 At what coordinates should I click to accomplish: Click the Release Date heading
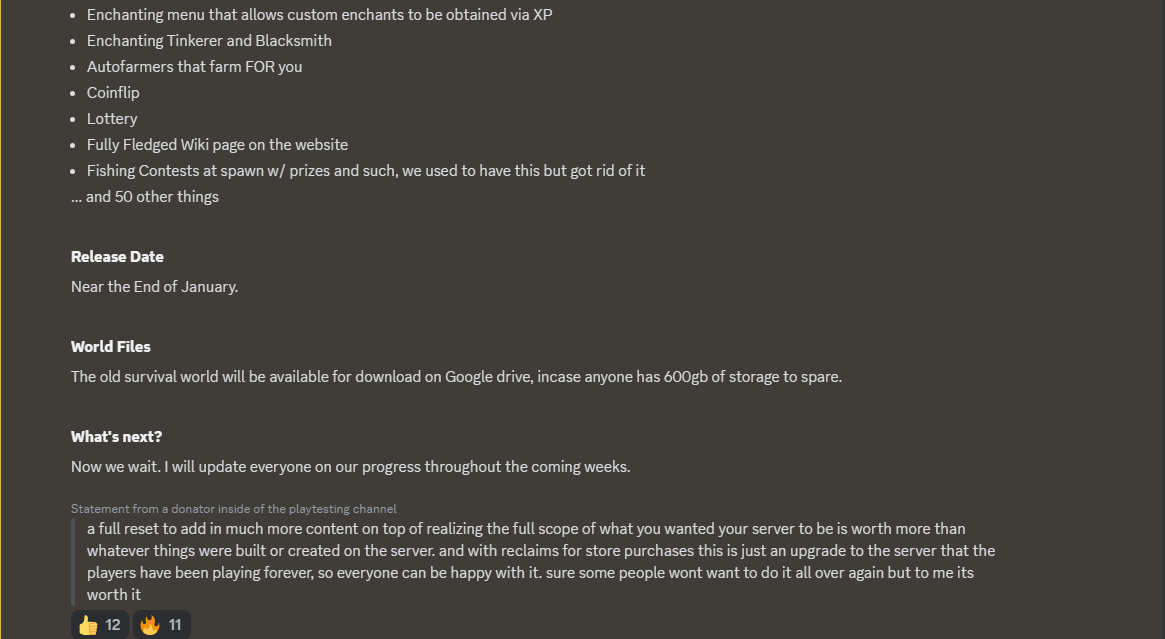117,256
